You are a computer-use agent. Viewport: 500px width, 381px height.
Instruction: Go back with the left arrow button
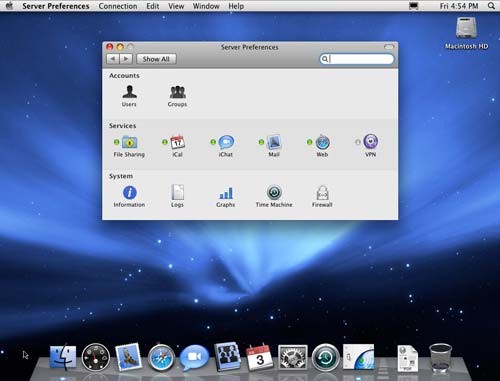tap(113, 59)
